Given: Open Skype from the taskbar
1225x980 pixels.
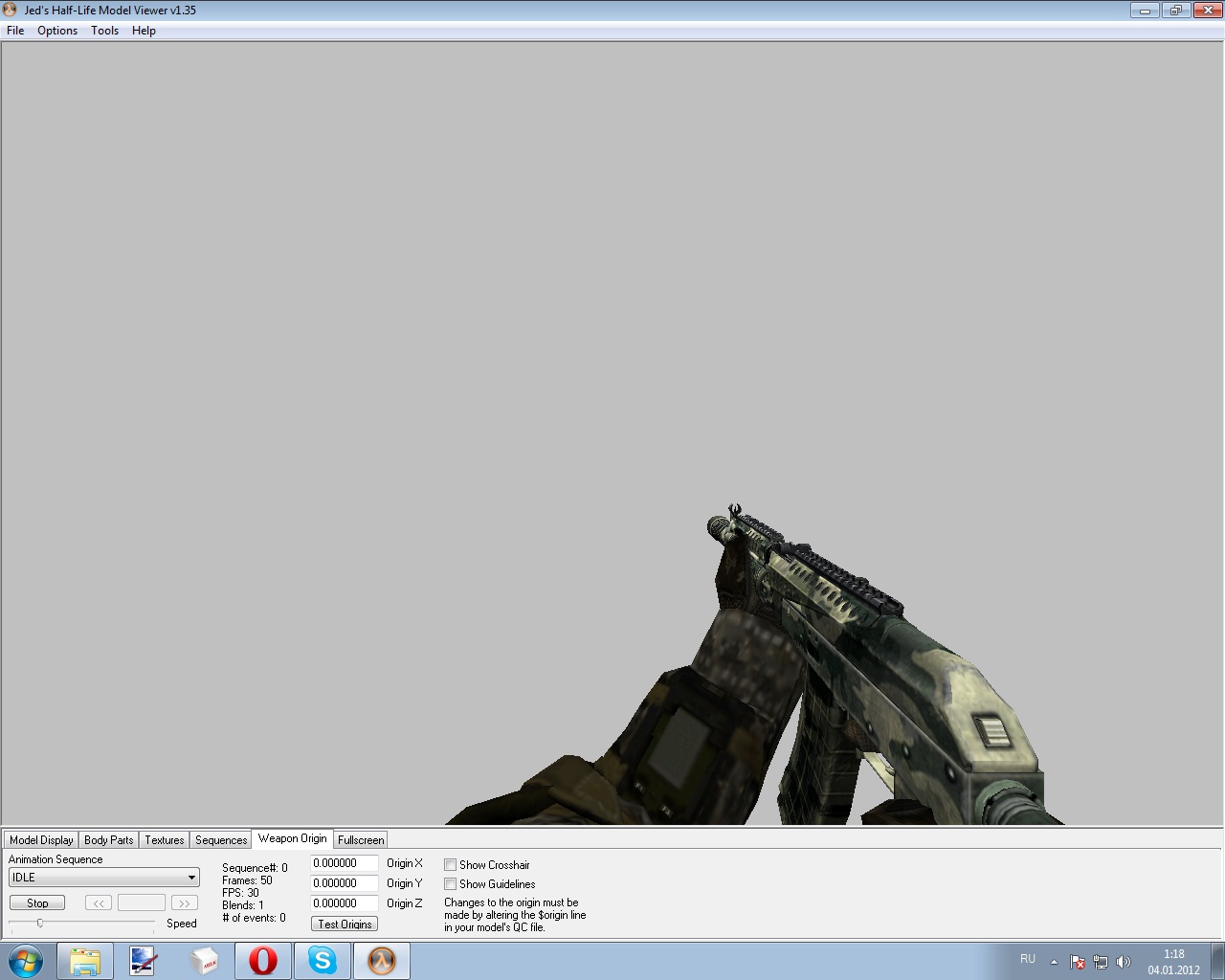Looking at the screenshot, I should click(323, 961).
